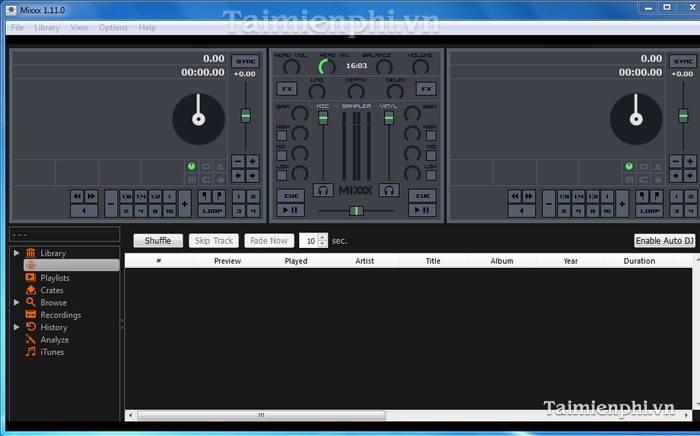
Task: Toggle right deck FX button
Action: [426, 89]
